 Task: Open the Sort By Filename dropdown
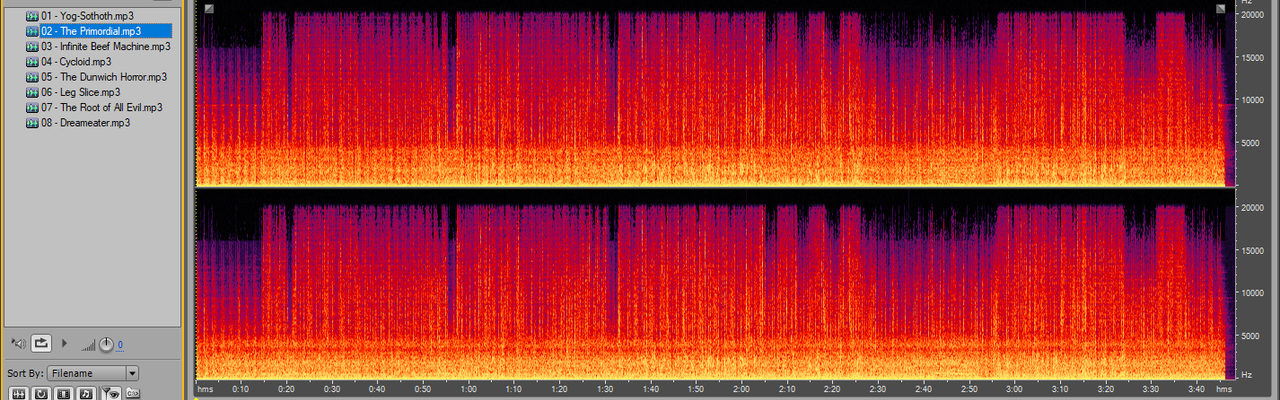pos(93,373)
